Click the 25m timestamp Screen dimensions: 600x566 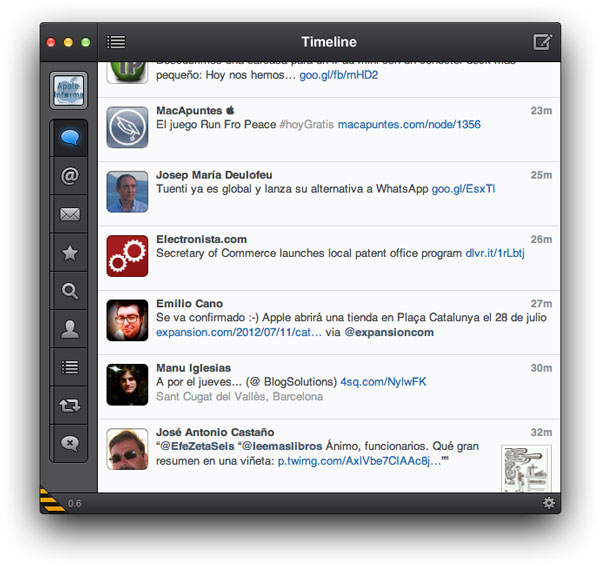pos(541,175)
